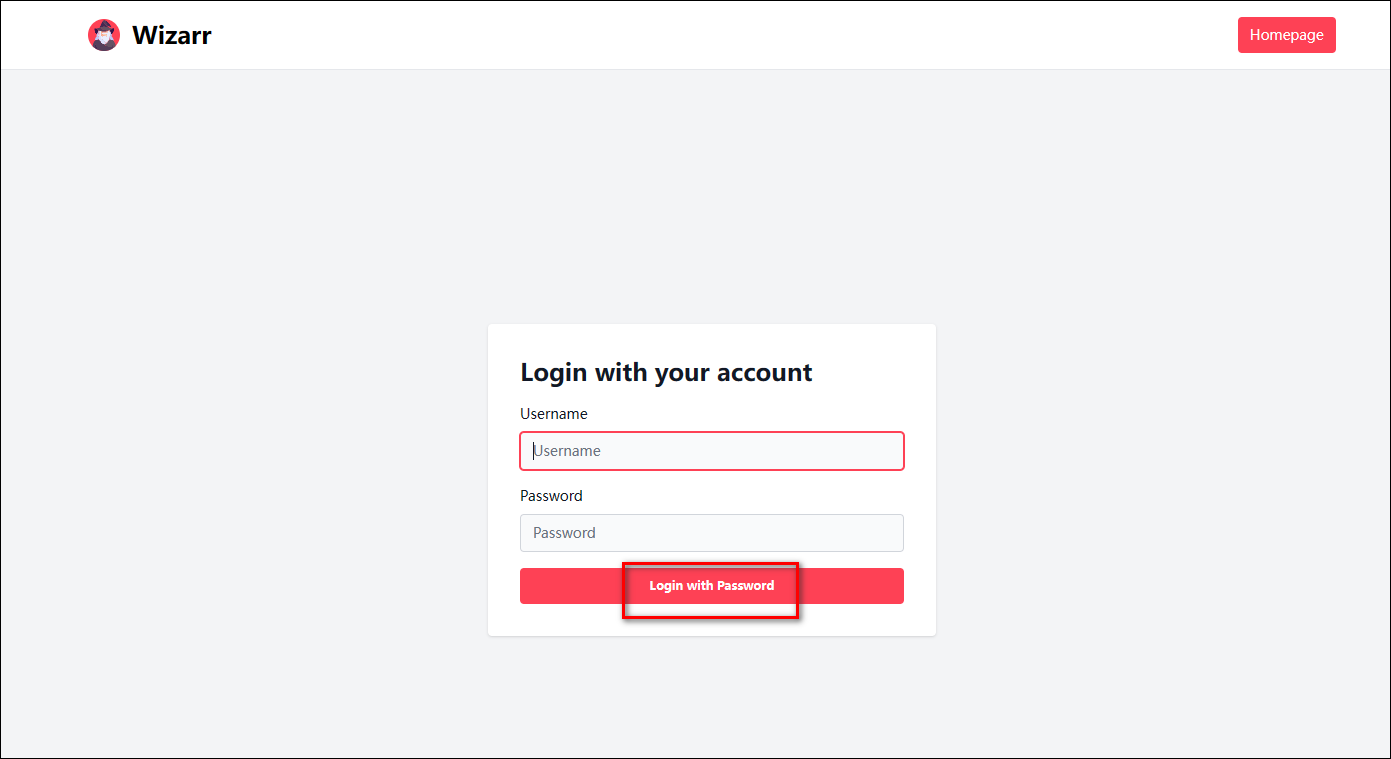Click the word "Login" on the red button

tap(665, 586)
